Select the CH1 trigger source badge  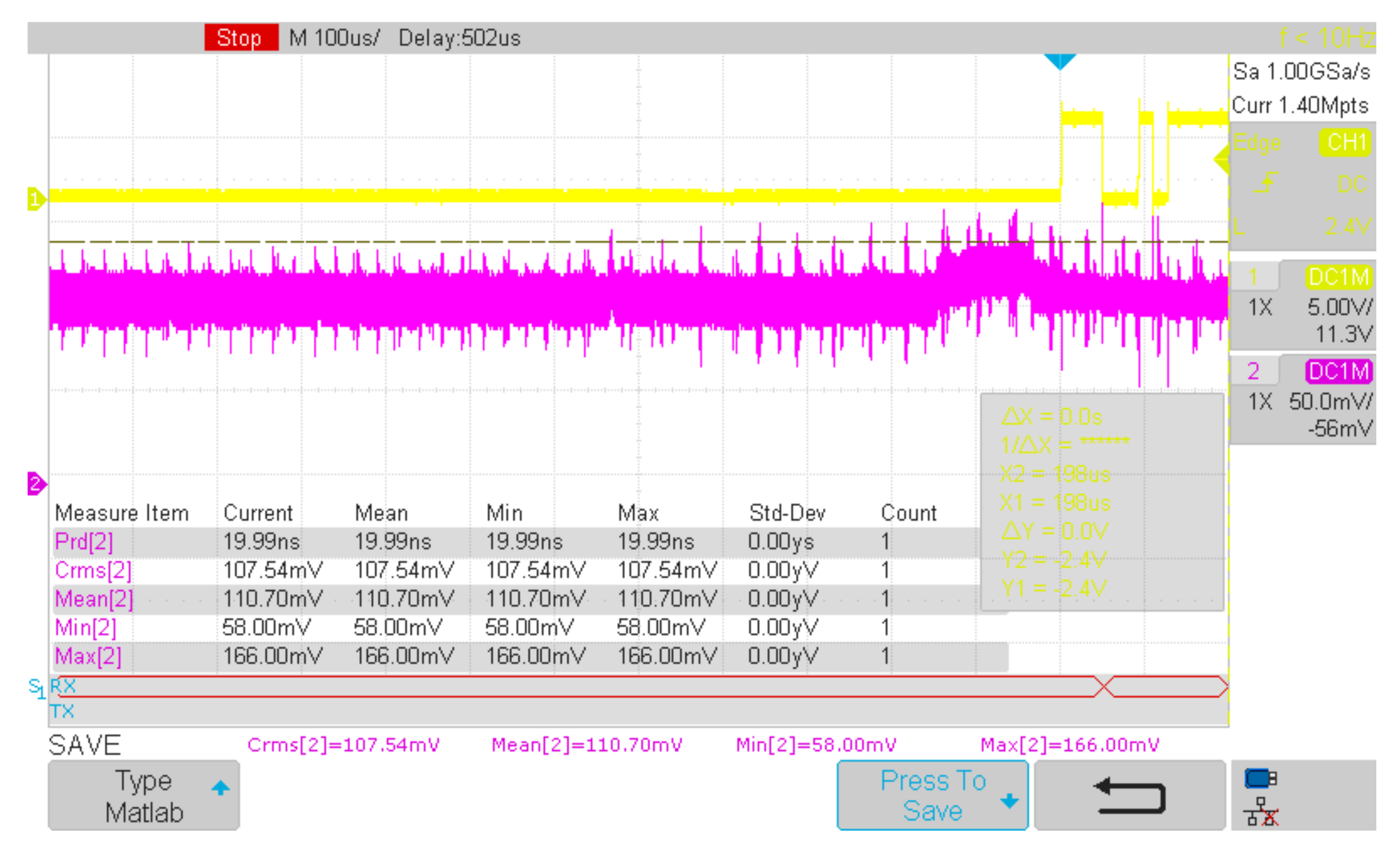(x=1345, y=142)
